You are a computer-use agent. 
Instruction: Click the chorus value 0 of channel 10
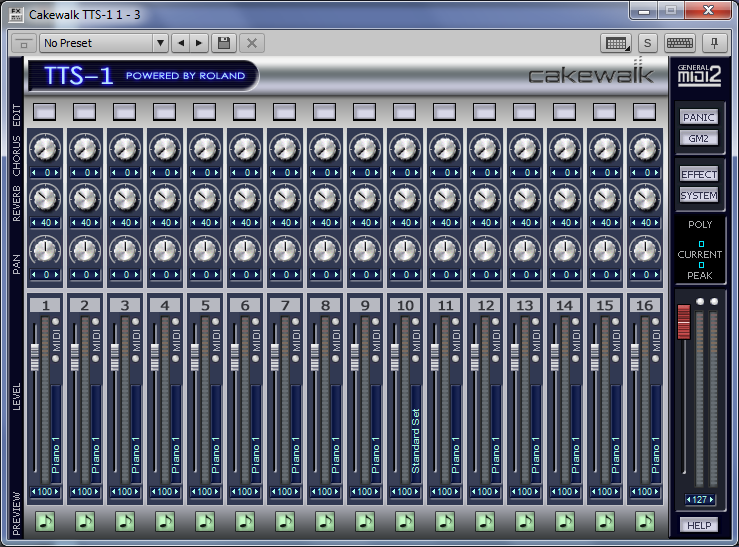[x=405, y=173]
